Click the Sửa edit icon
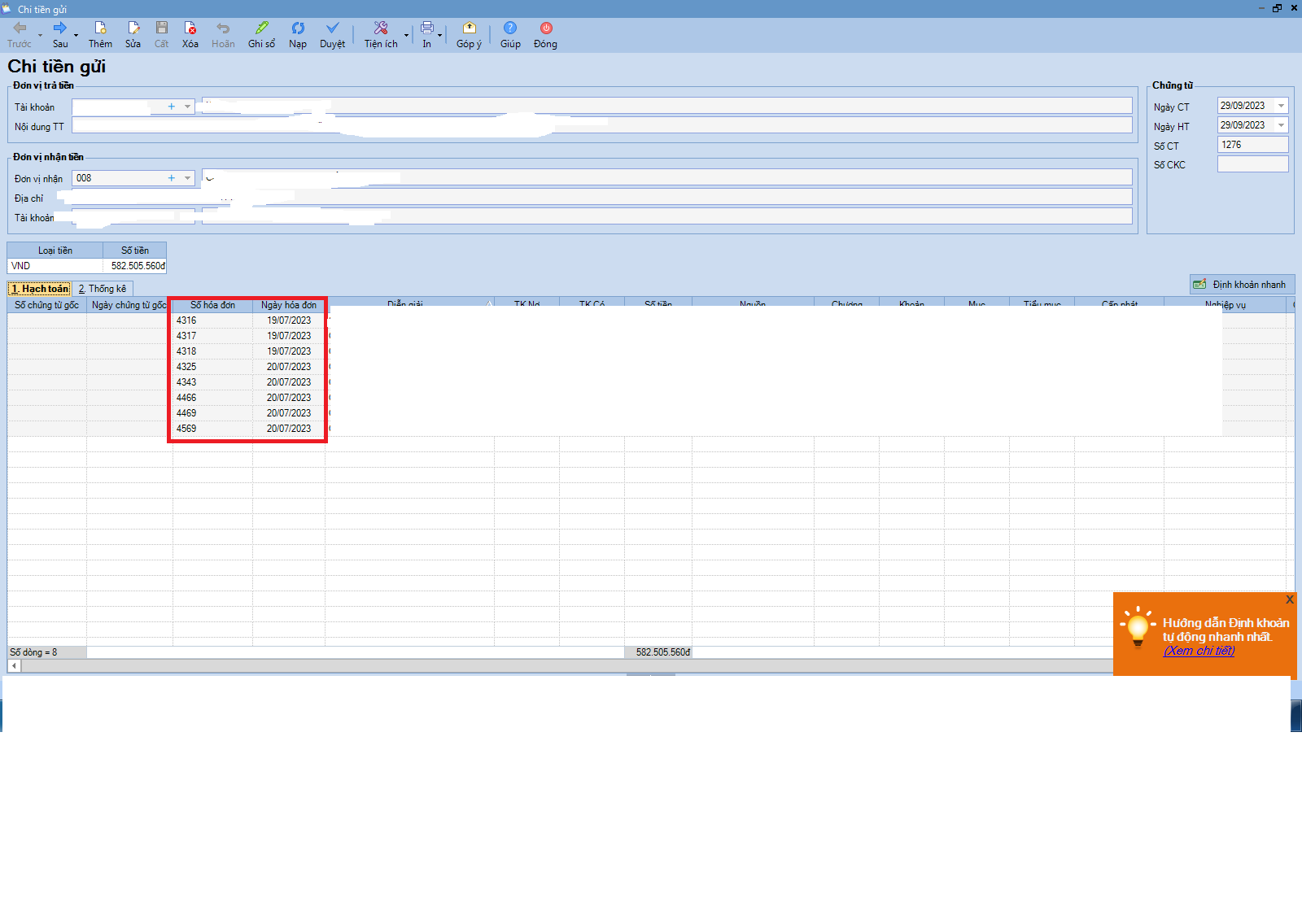Image resolution: width=1302 pixels, height=924 pixels. 133,28
